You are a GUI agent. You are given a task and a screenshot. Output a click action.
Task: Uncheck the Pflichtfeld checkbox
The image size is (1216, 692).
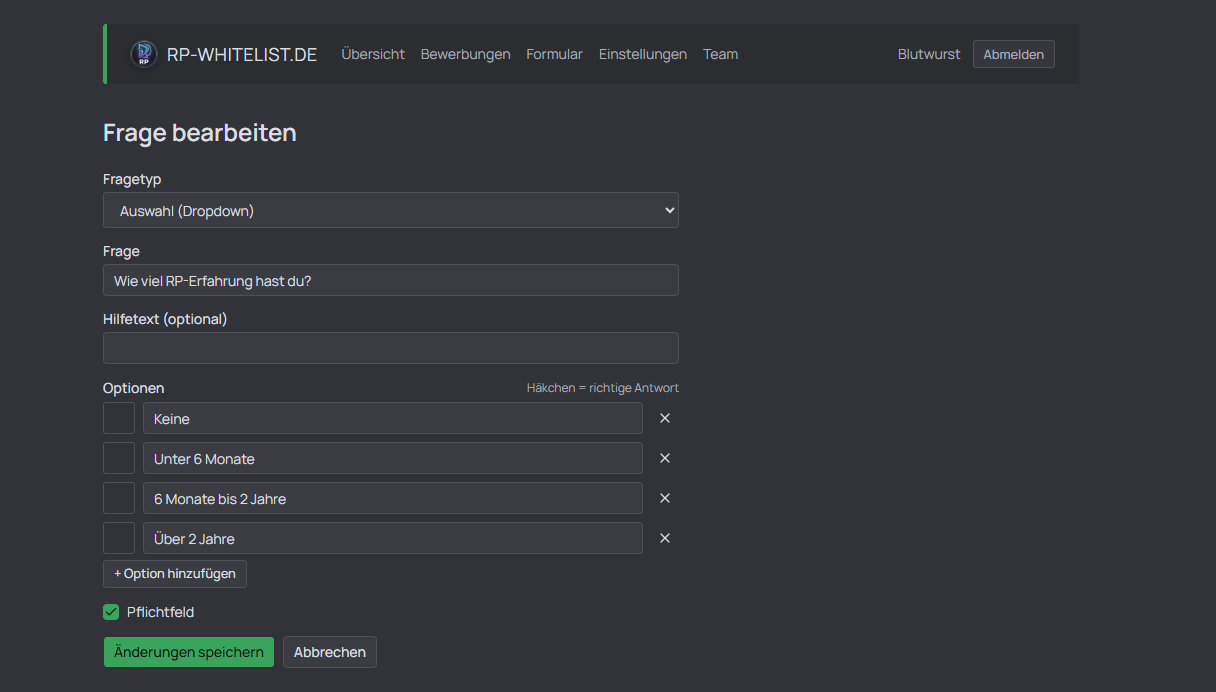pos(111,612)
